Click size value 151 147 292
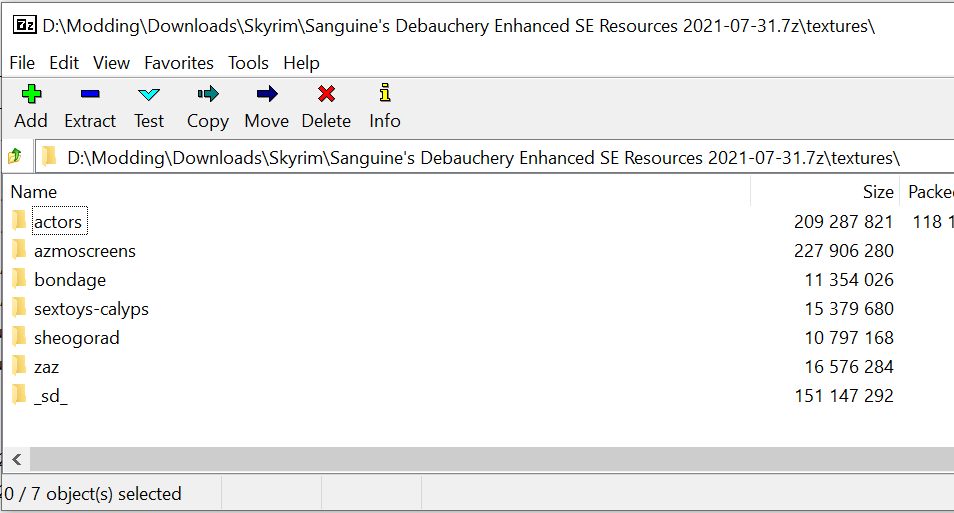Viewport: 954px width, 513px height. 843,396
